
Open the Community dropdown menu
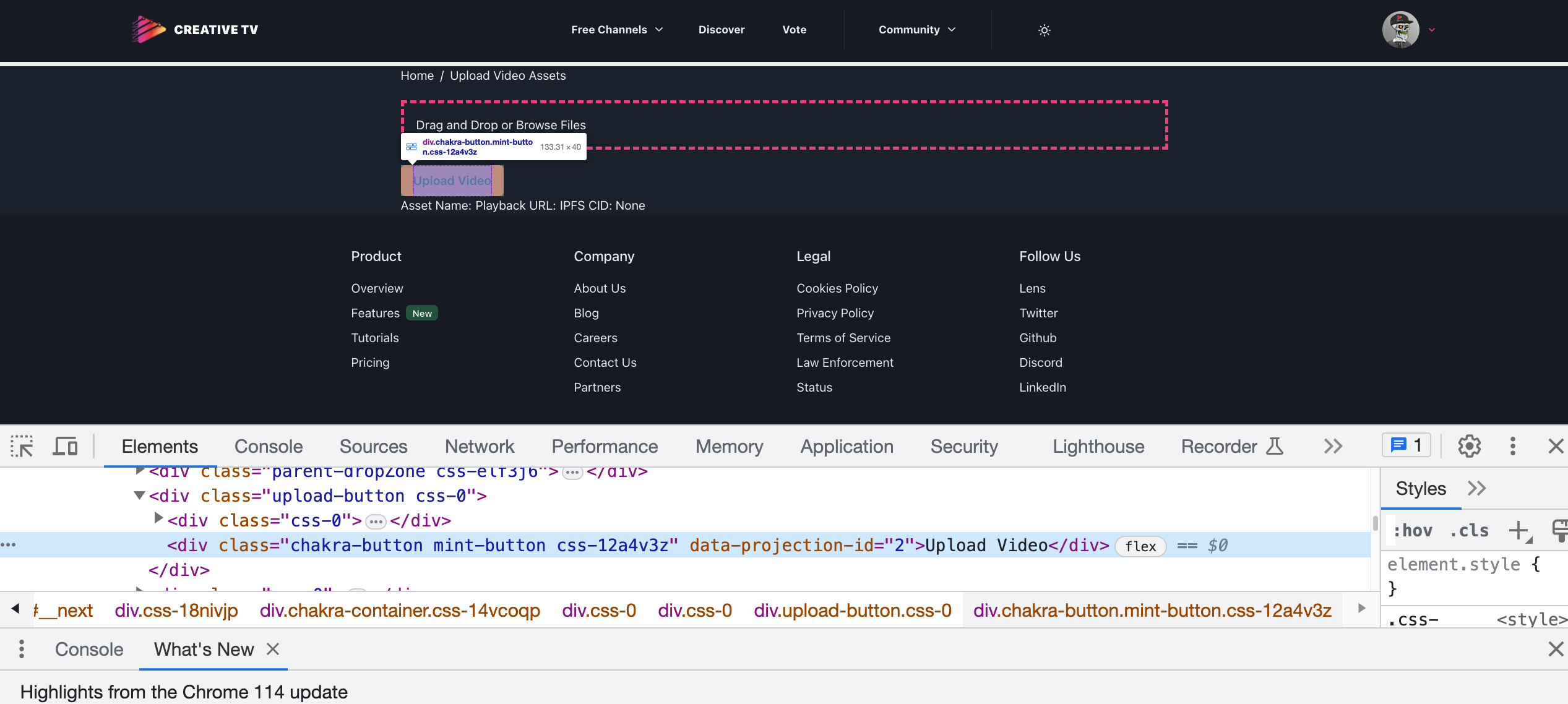tap(917, 30)
